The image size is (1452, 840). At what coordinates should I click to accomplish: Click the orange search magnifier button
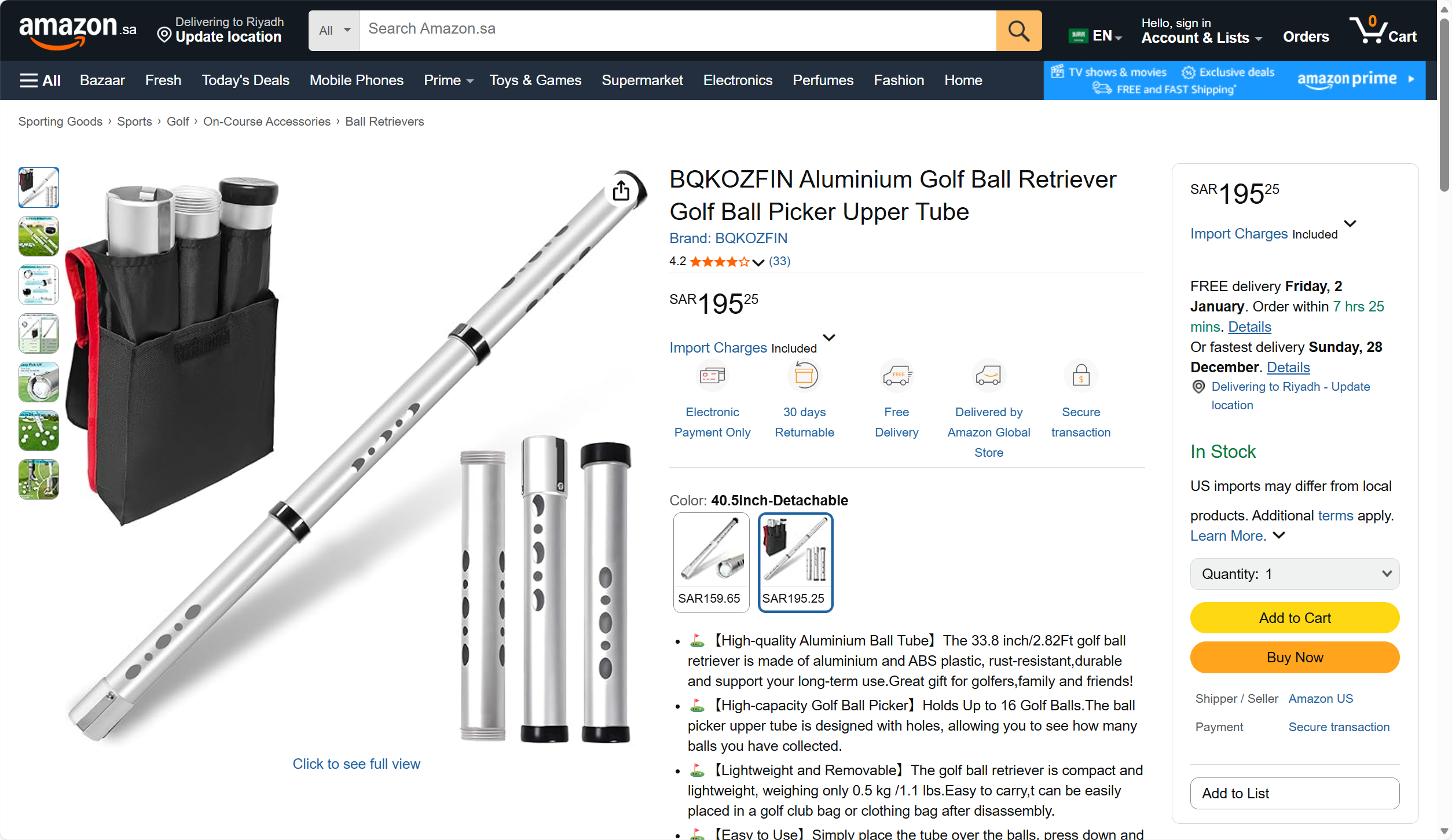click(1018, 31)
